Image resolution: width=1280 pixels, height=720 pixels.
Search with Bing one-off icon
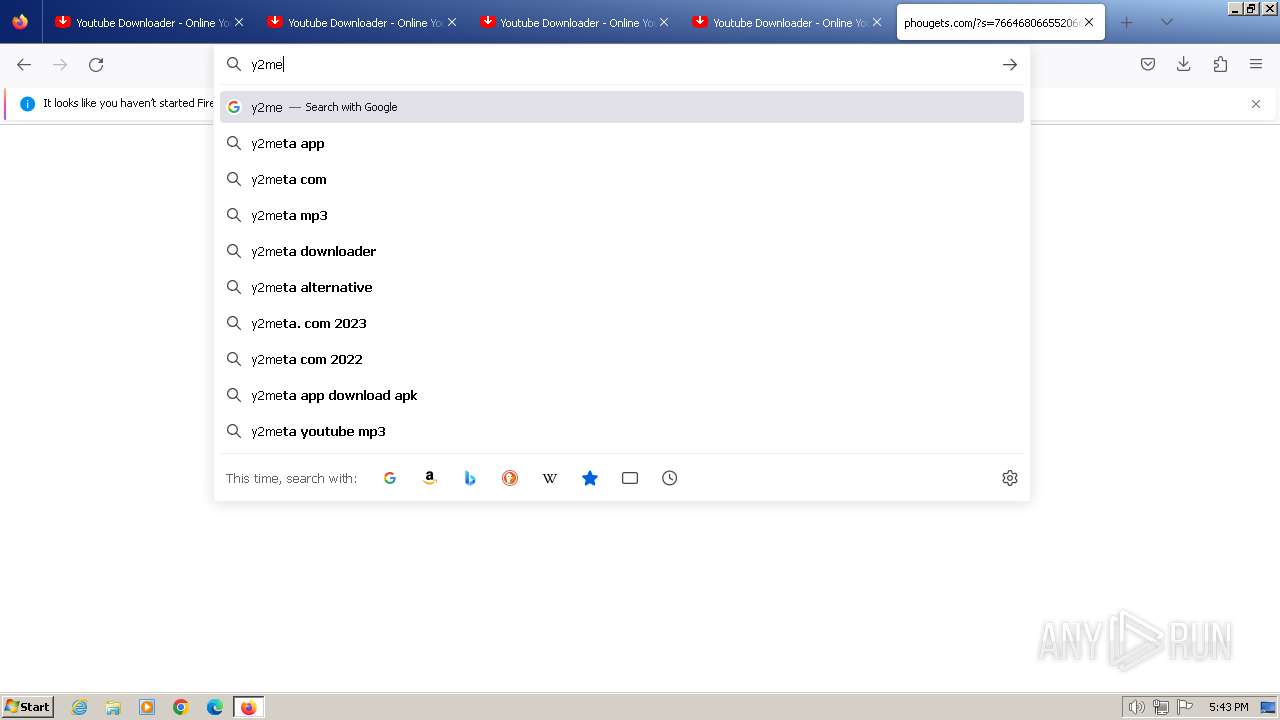[x=470, y=478]
